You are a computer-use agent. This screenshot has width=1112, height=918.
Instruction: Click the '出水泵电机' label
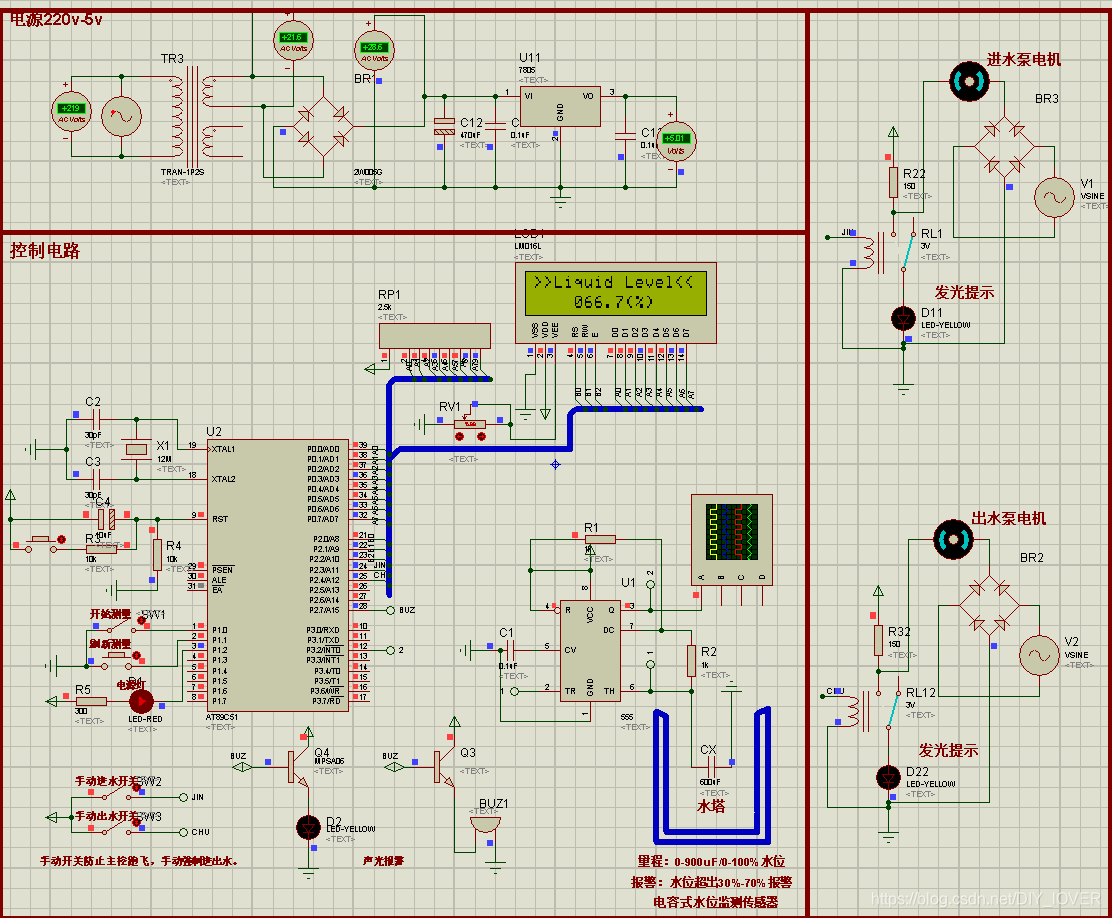[x=1008, y=518]
